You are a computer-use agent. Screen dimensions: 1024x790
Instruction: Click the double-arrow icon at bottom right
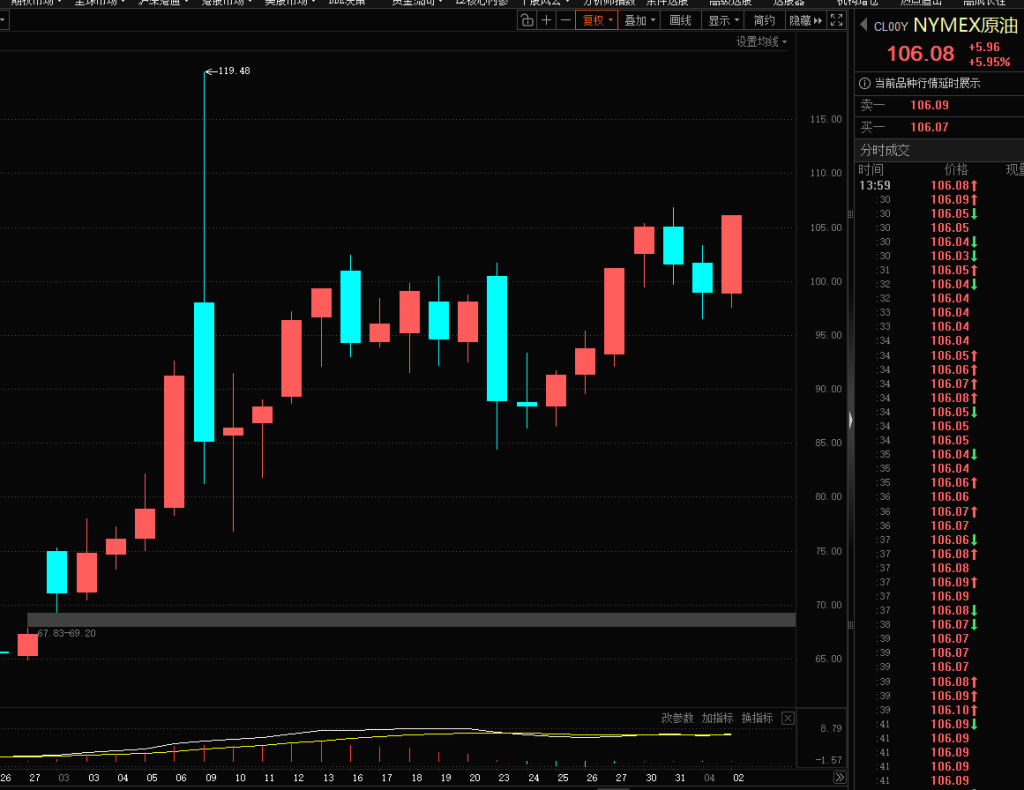pos(840,777)
